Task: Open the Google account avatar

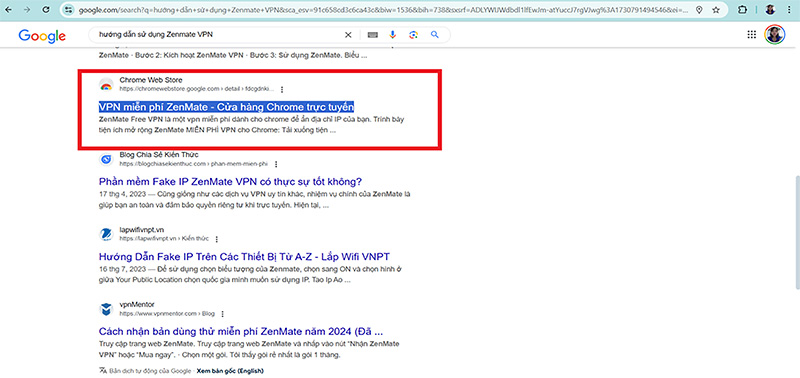Action: 774,35
